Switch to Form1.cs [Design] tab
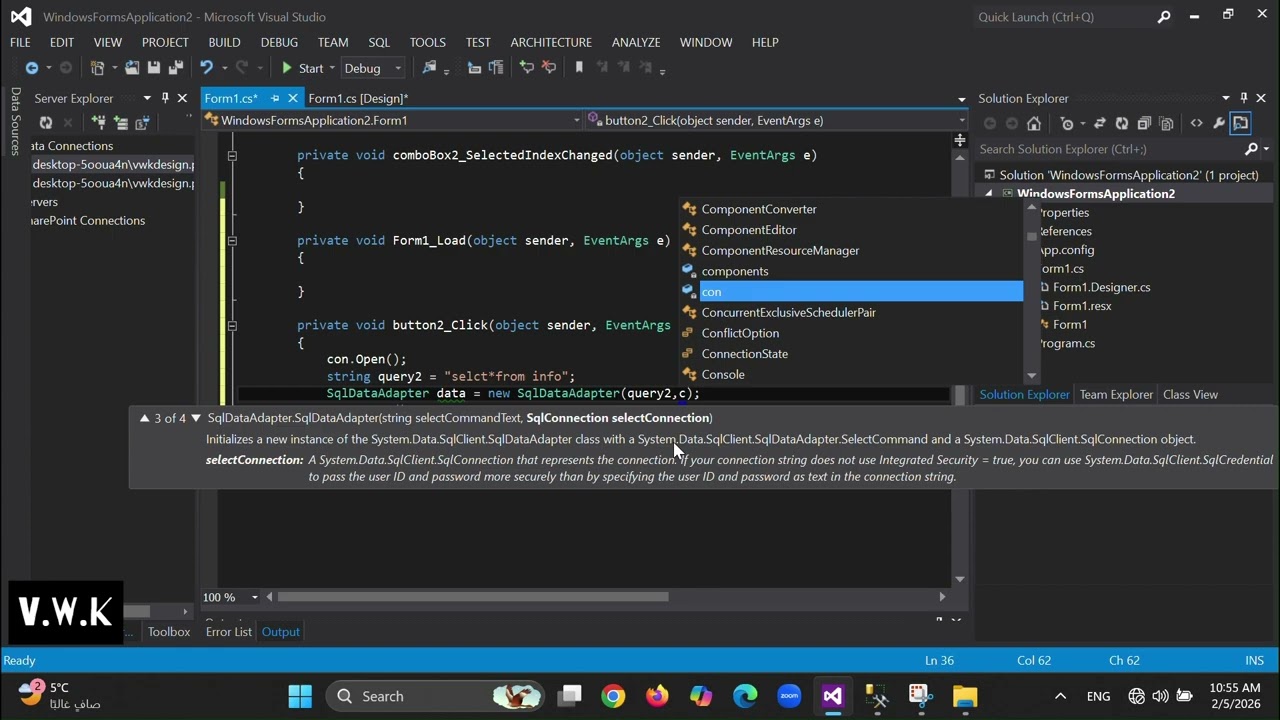This screenshot has width=1280, height=720. 358,98
